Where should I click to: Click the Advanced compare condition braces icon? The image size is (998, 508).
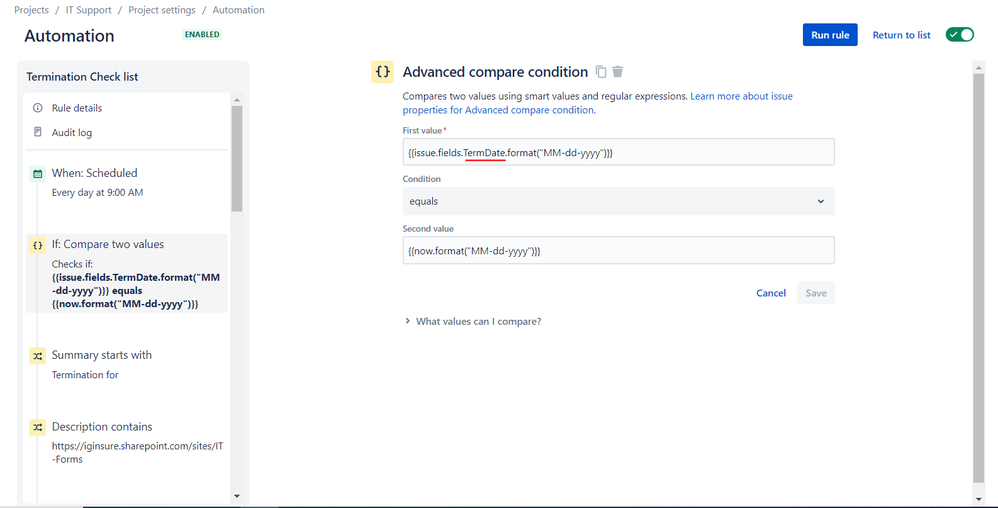click(383, 72)
